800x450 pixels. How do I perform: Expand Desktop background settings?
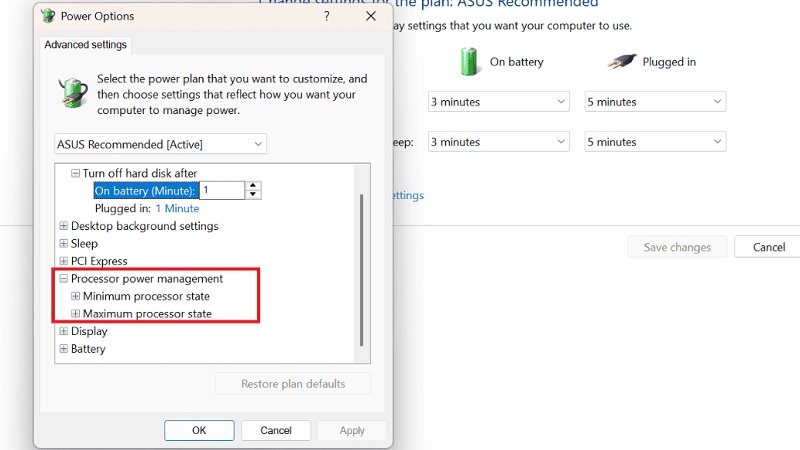tap(64, 226)
